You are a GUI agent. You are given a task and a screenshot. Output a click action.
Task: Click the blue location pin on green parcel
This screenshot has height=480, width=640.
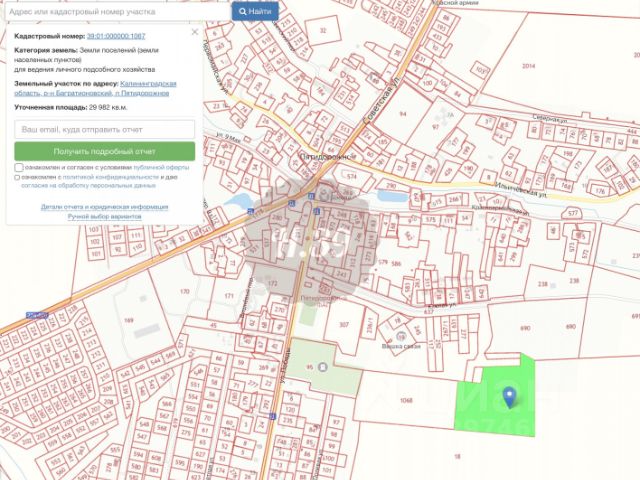tap(509, 398)
